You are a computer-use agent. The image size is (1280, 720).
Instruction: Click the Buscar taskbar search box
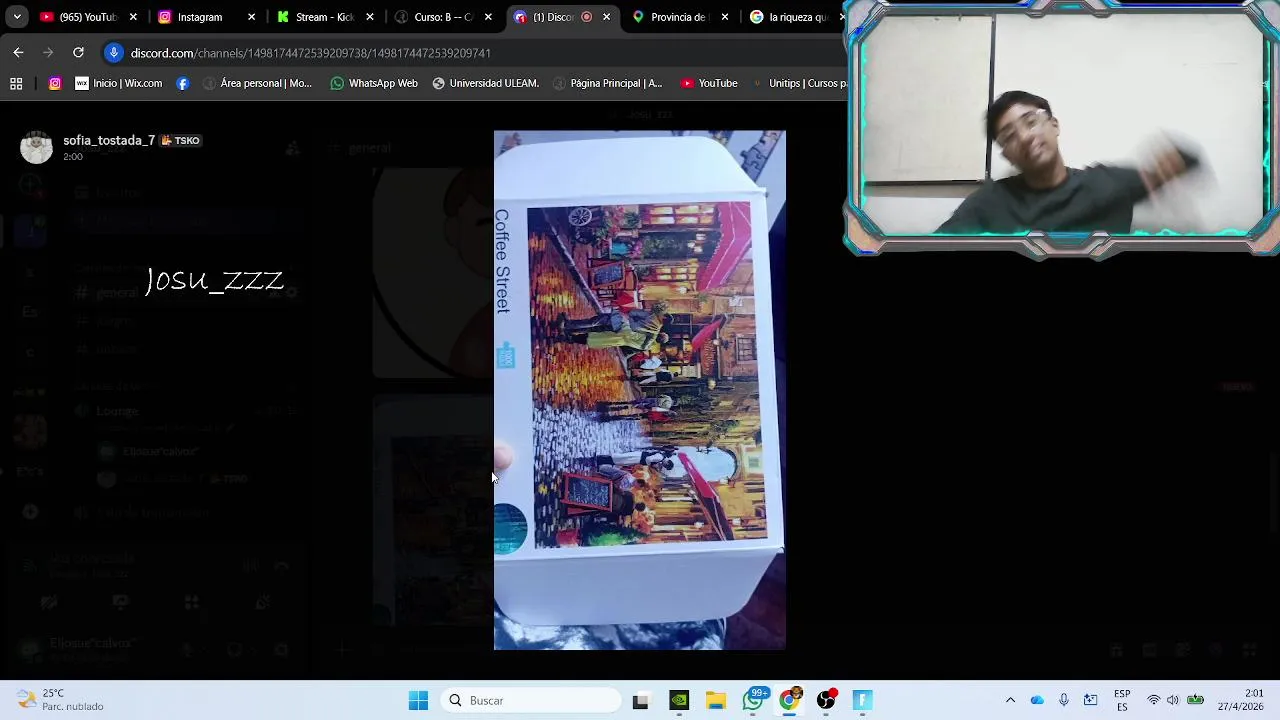tap(531, 700)
